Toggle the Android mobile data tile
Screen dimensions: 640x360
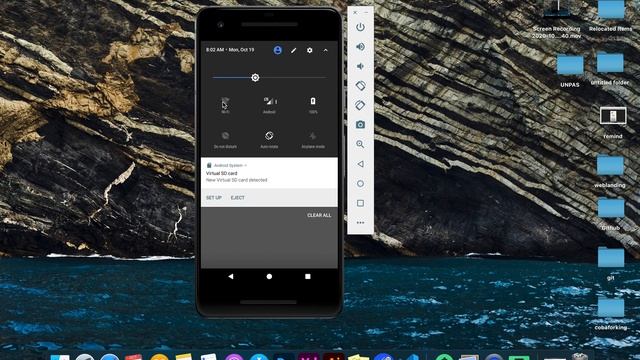269,105
